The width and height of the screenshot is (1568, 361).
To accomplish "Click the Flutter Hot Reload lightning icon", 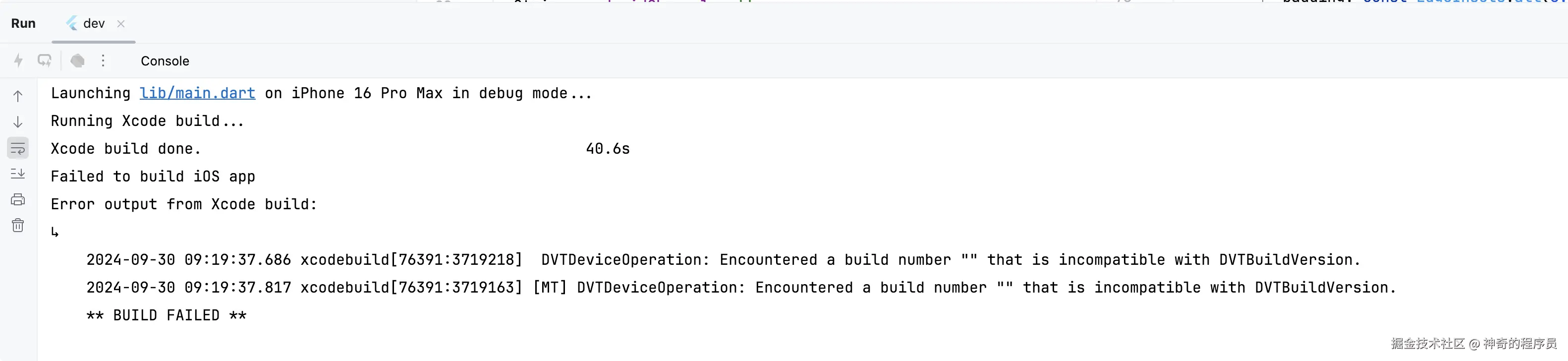I will (18, 60).
